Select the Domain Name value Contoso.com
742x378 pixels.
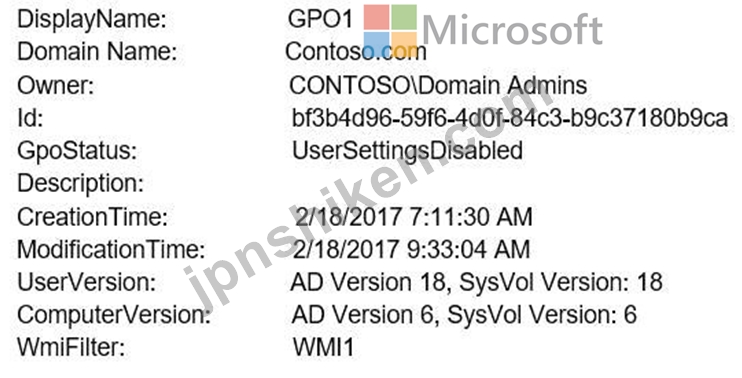click(x=356, y=51)
